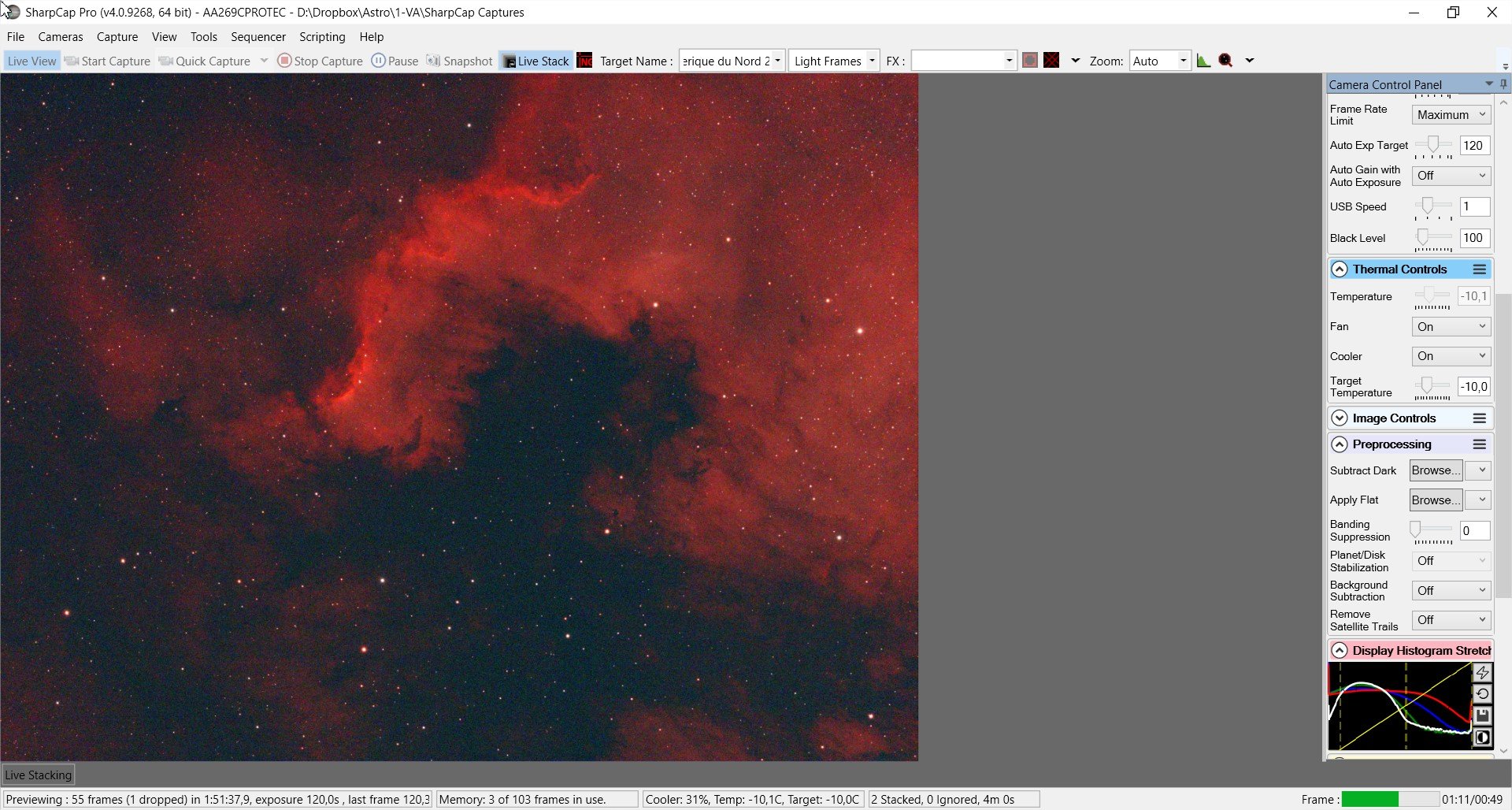This screenshot has height=810, width=1512.
Task: Click the focus assistant magnifier icon
Action: tap(1225, 61)
